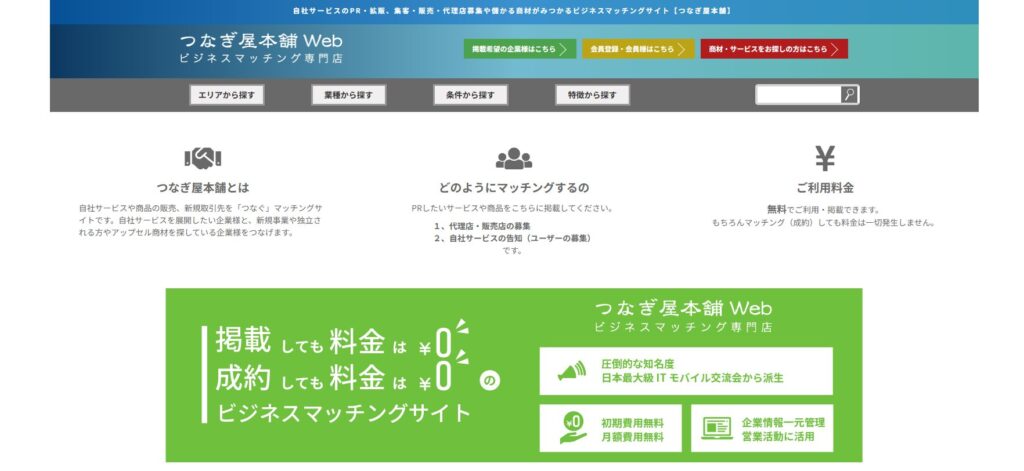Click the つなぎ屋本舗 Web header logo
1024x471 pixels.
click(260, 48)
